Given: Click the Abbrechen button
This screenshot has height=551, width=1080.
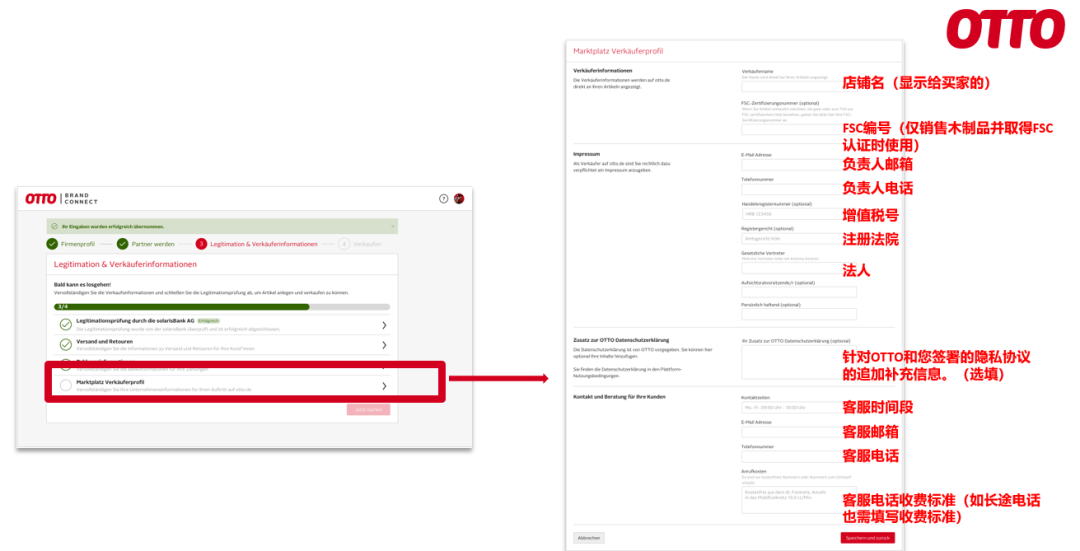Looking at the screenshot, I should click(x=589, y=537).
